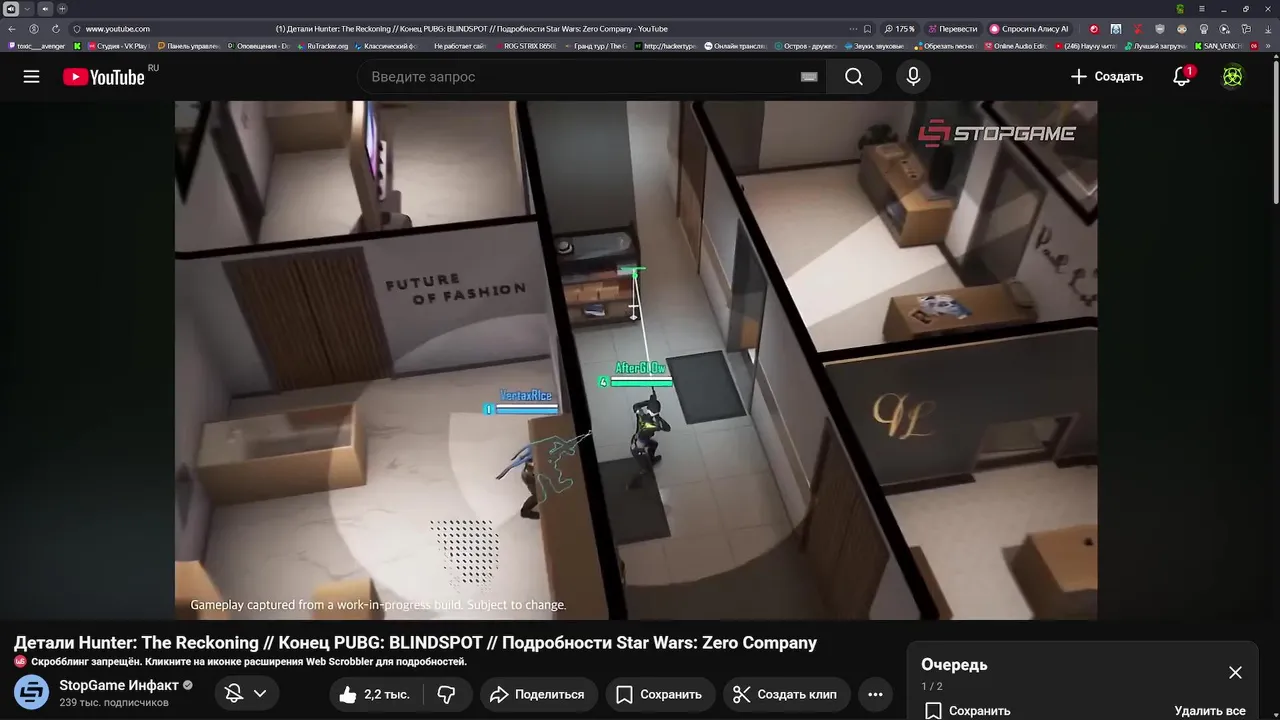Open the address bar three-dot options

tap(853, 29)
